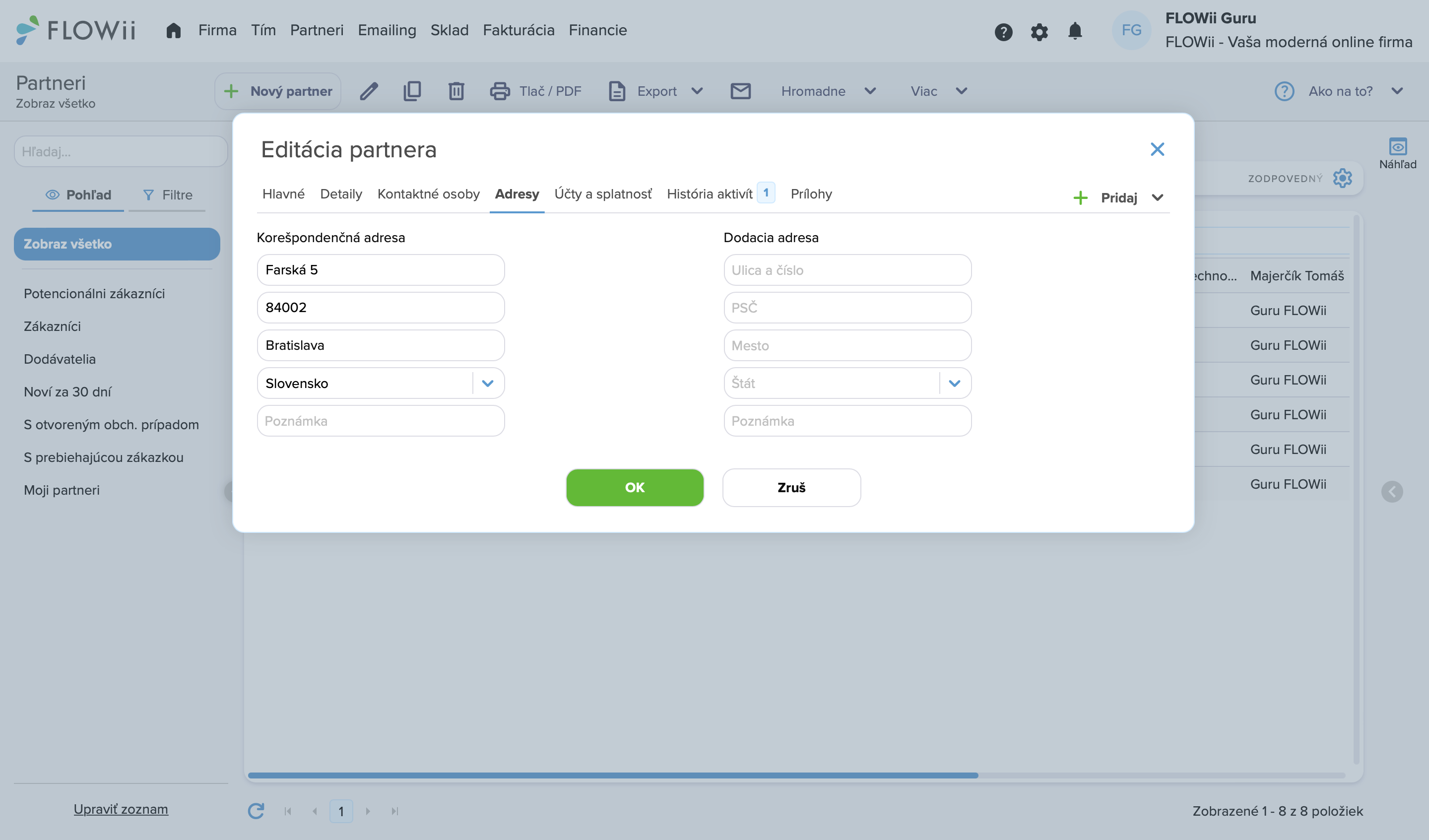The image size is (1429, 840).
Task: Expand the Pridaj dropdown chevron
Action: [1158, 198]
